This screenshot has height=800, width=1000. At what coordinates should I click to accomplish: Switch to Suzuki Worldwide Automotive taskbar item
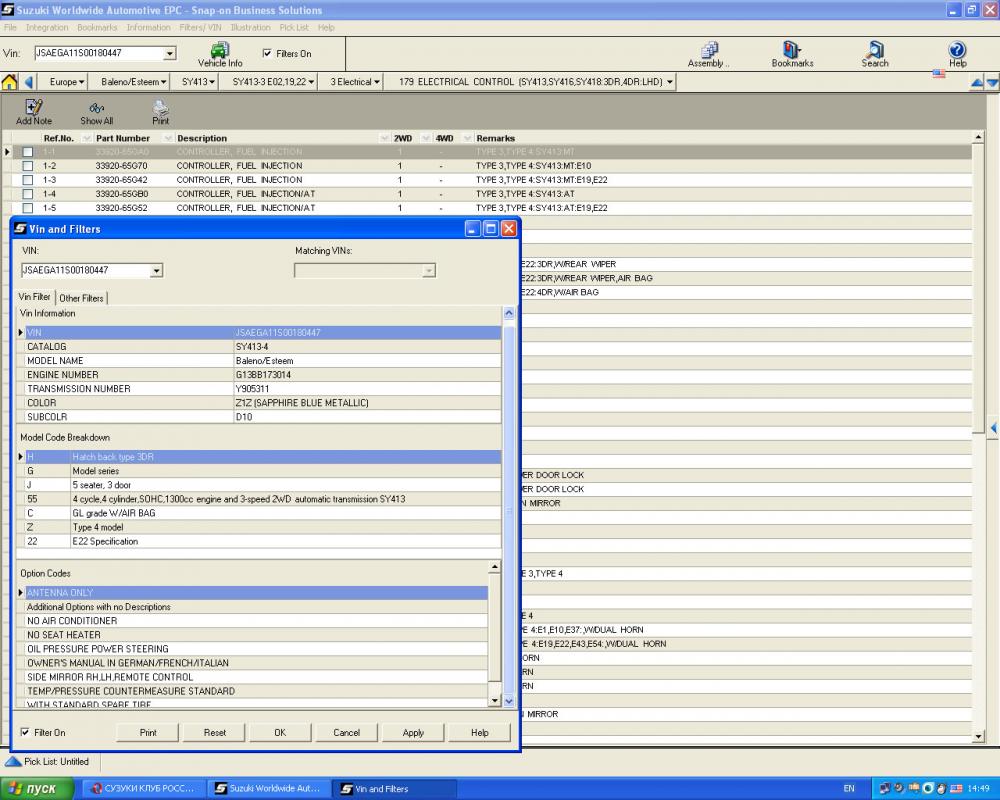pos(268,789)
